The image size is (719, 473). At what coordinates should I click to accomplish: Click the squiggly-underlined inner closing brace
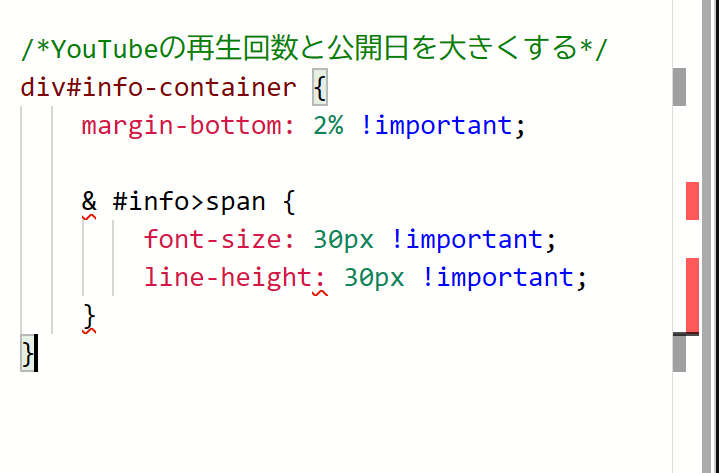click(89, 316)
